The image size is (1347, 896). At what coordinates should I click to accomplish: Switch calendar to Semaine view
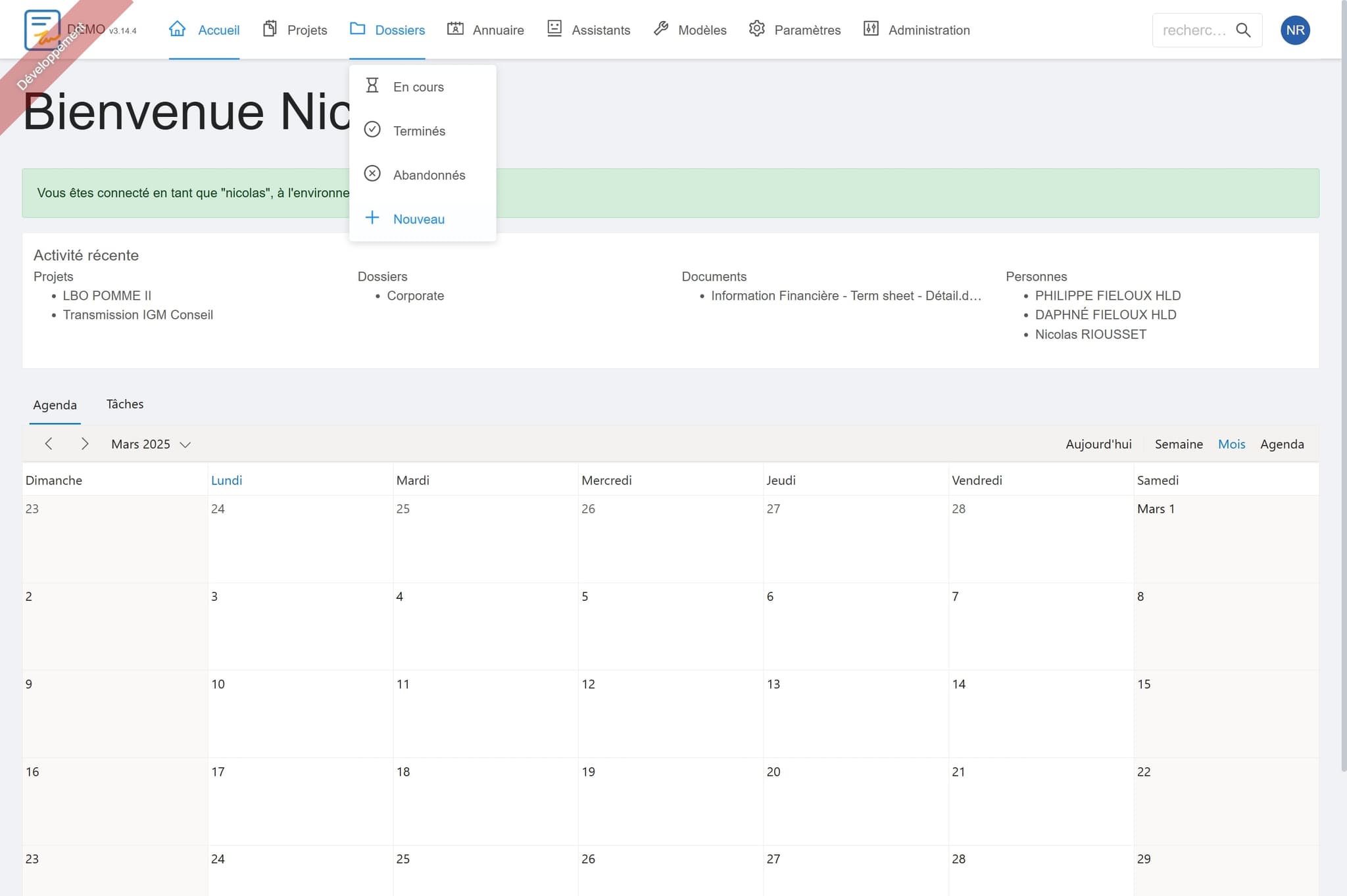[x=1179, y=444]
